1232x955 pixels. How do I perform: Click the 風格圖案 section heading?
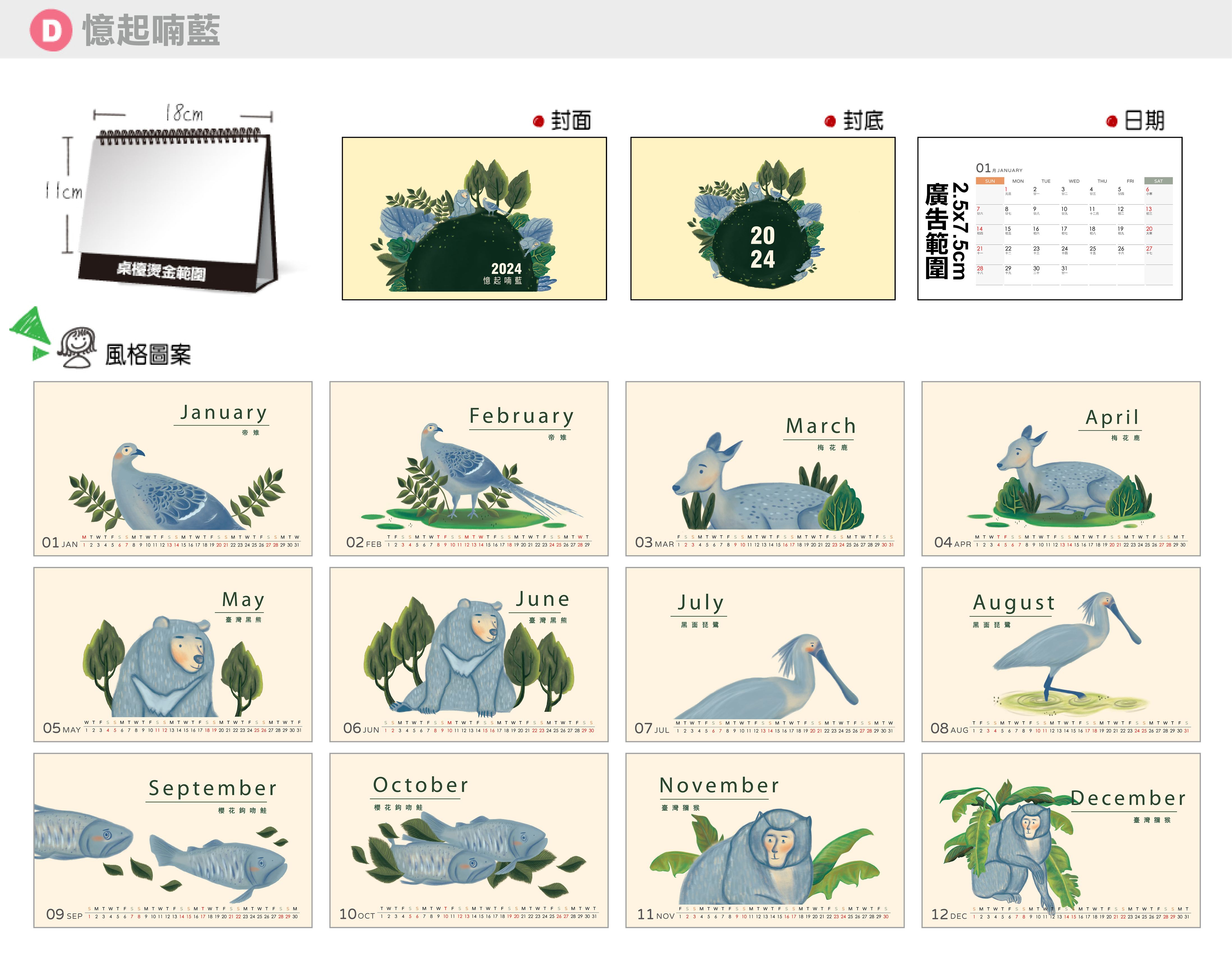pyautogui.click(x=148, y=355)
